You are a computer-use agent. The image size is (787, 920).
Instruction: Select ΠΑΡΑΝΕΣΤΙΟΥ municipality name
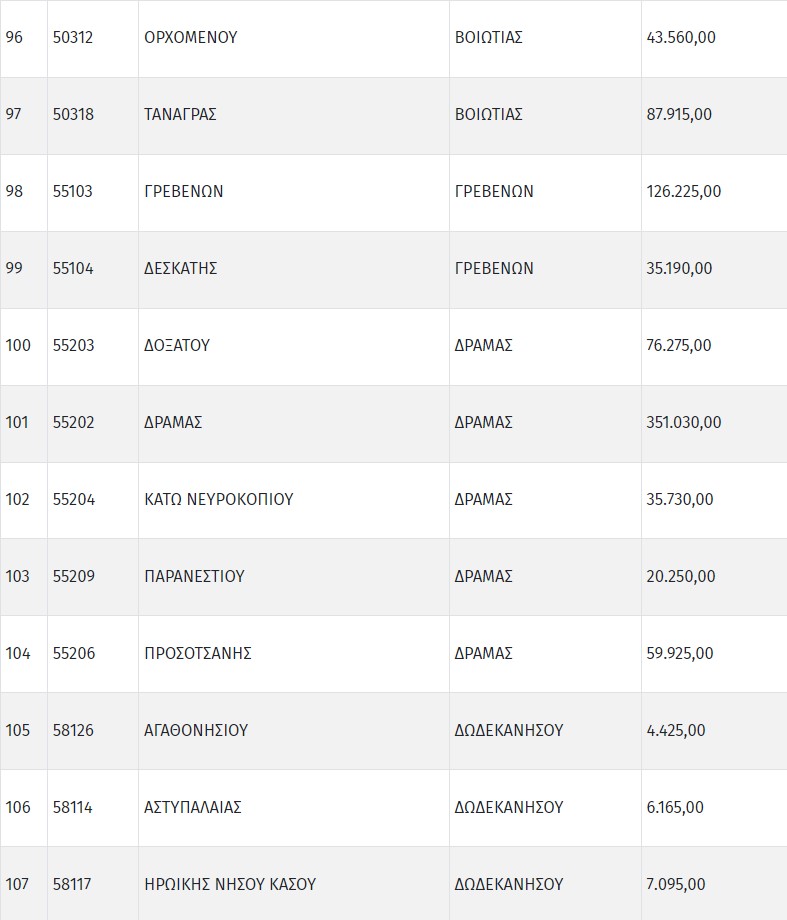[x=194, y=577]
